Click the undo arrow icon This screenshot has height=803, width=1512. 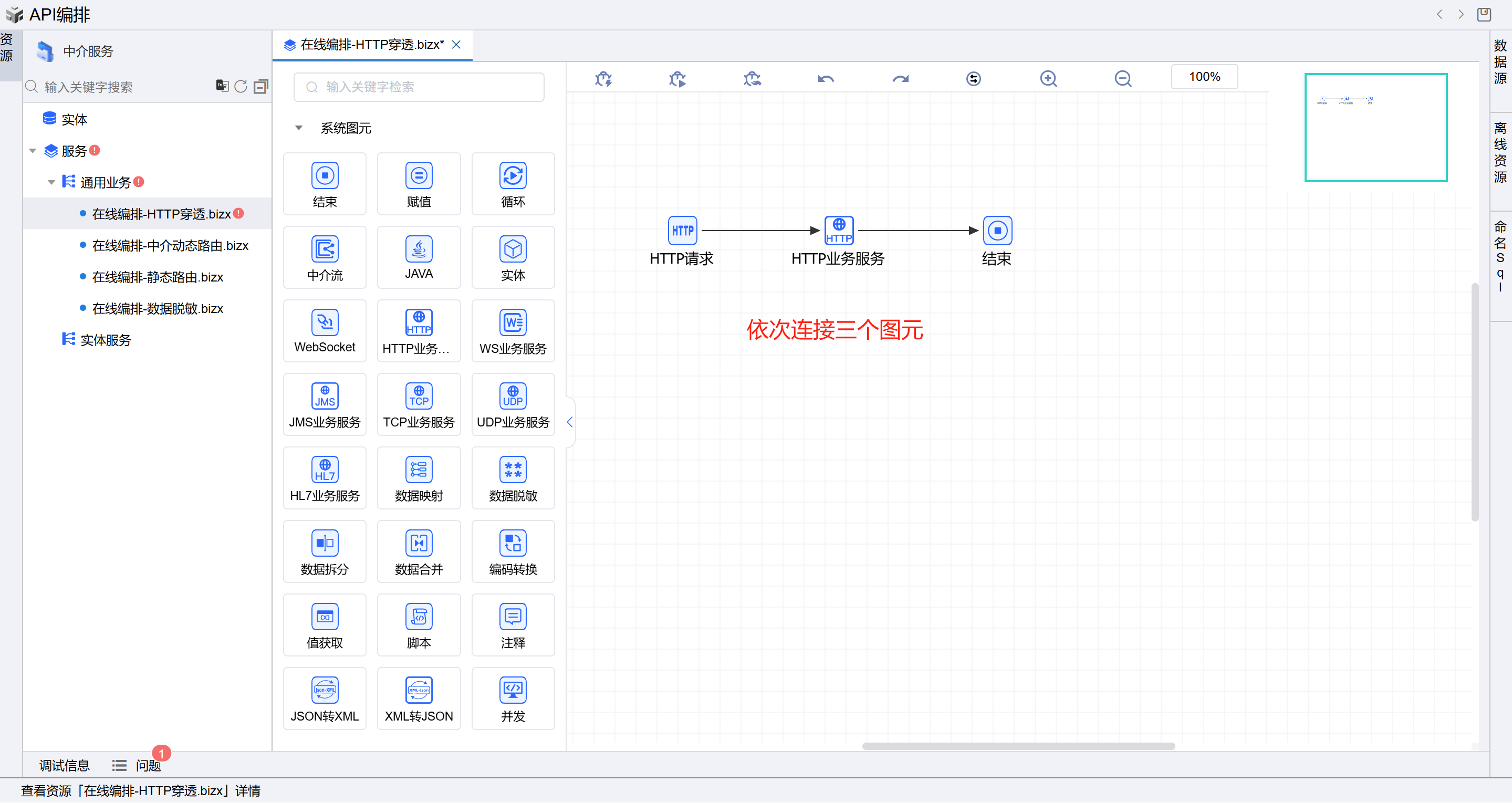[x=825, y=79]
